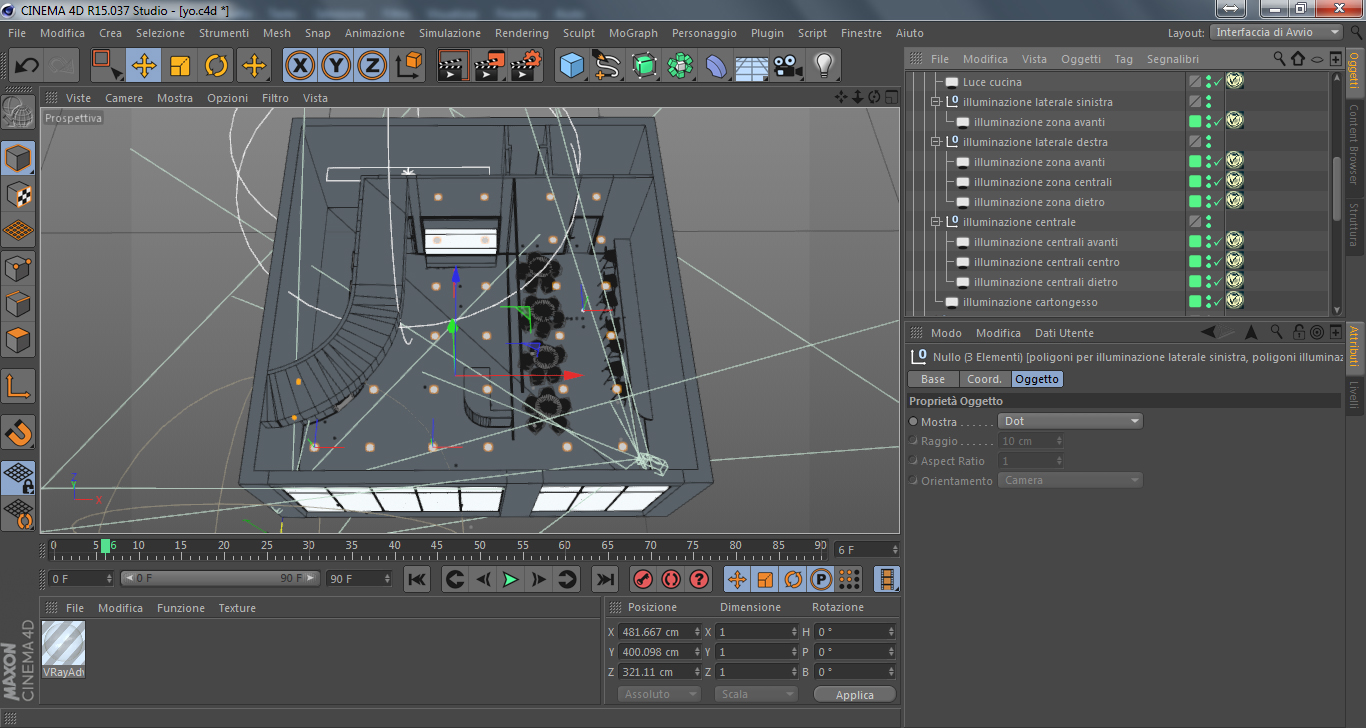The height and width of the screenshot is (728, 1366).
Task: Select the Move tool in top toolbar
Action: pyautogui.click(x=144, y=66)
